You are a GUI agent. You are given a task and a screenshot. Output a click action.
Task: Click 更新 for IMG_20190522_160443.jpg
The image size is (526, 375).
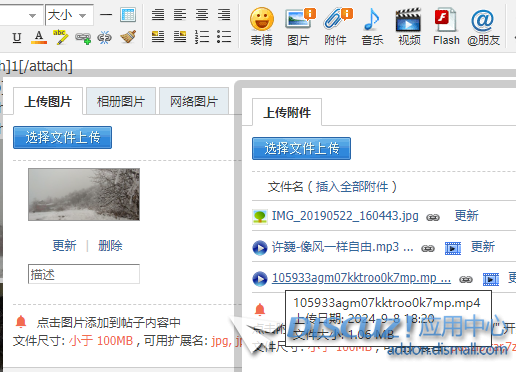point(466,216)
